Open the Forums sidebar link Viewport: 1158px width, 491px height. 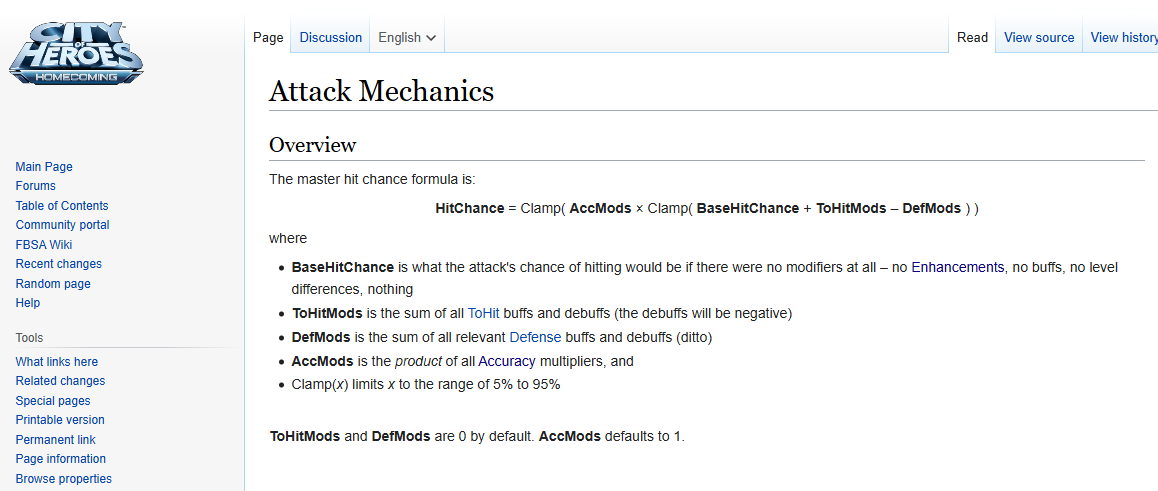click(36, 186)
